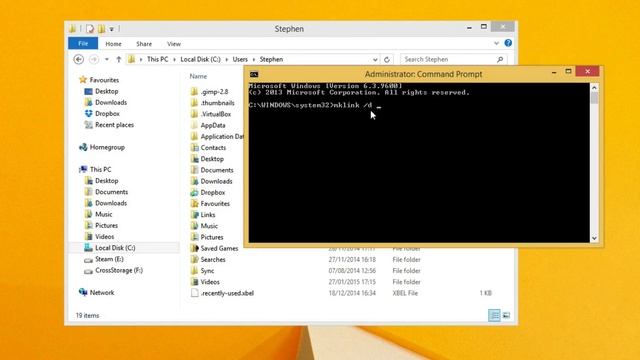Select This PC in the navigation pane
The image size is (640, 360).
pos(100,169)
